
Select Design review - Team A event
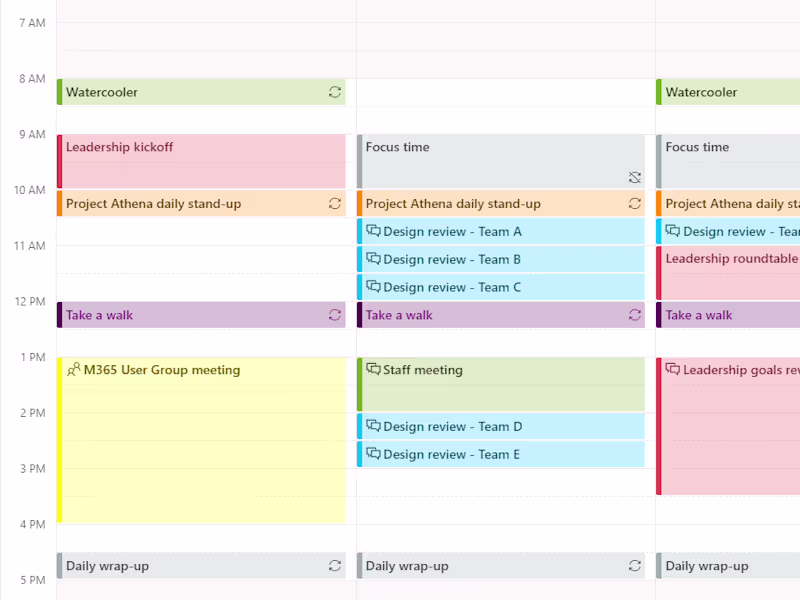point(500,232)
